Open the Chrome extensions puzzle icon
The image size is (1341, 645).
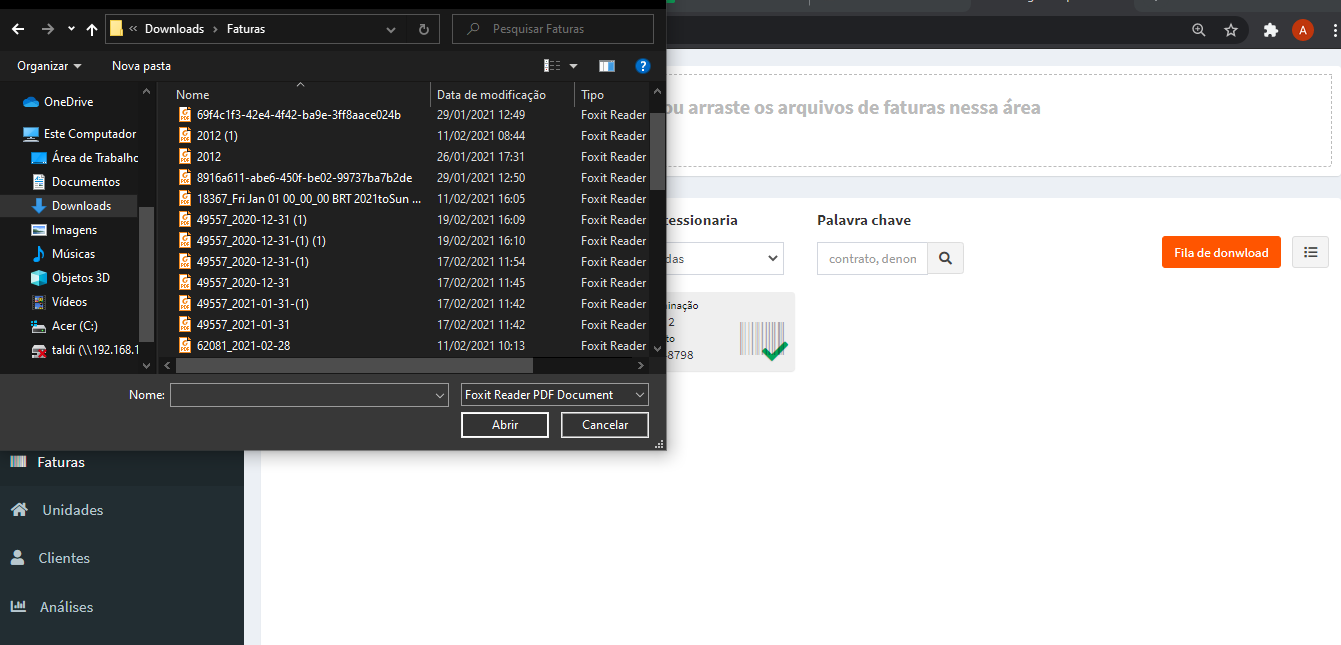coord(1270,30)
